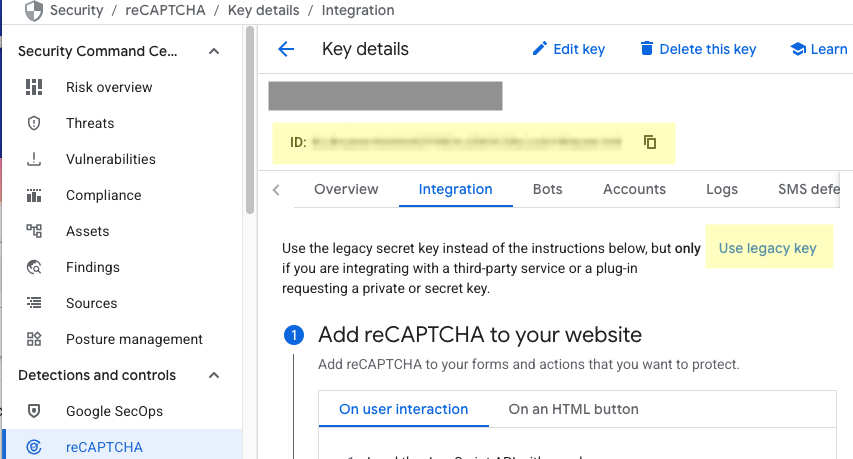Click the Google SecOps shield icon

point(34,411)
